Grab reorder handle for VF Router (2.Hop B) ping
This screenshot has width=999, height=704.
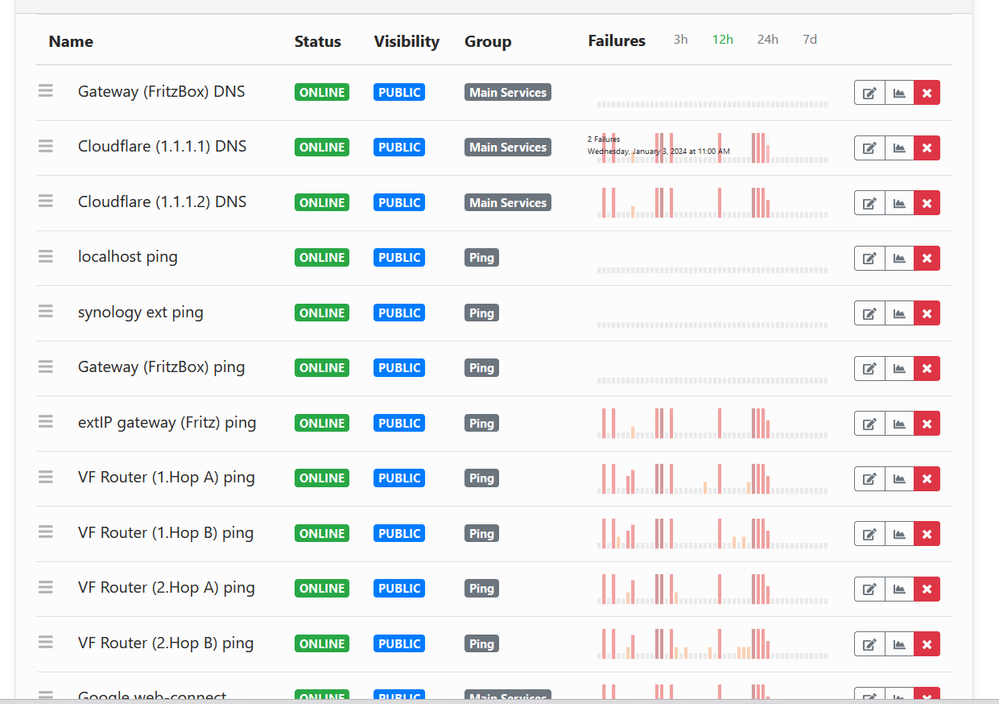point(45,642)
